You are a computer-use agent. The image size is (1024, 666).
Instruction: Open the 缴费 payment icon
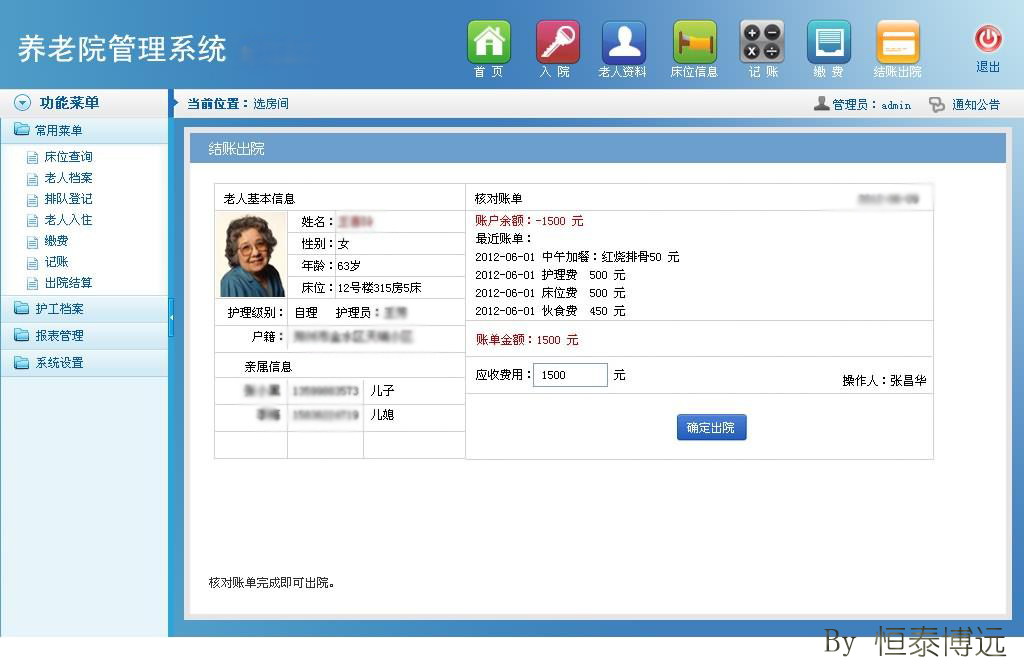point(829,42)
